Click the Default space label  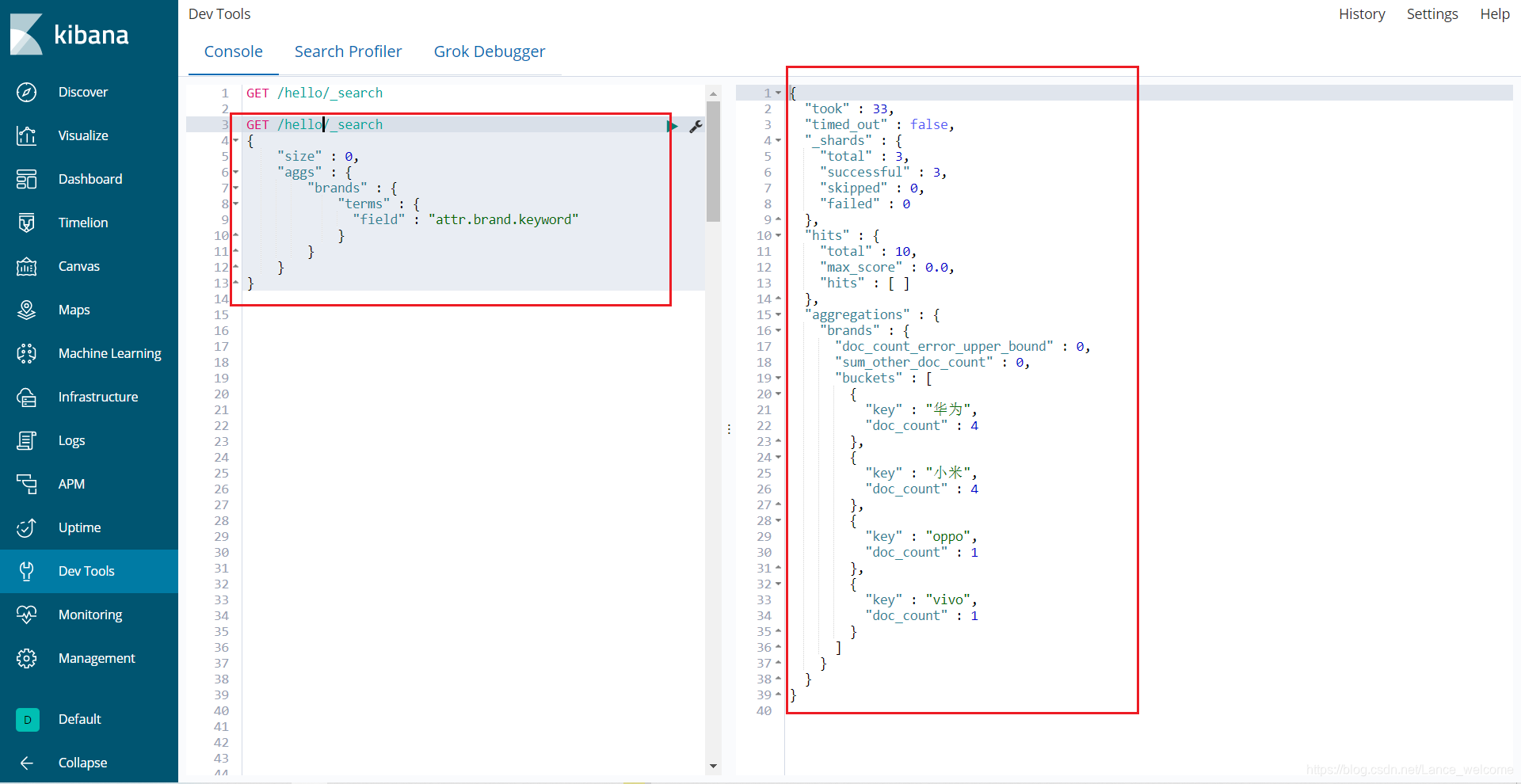pyautogui.click(x=79, y=719)
